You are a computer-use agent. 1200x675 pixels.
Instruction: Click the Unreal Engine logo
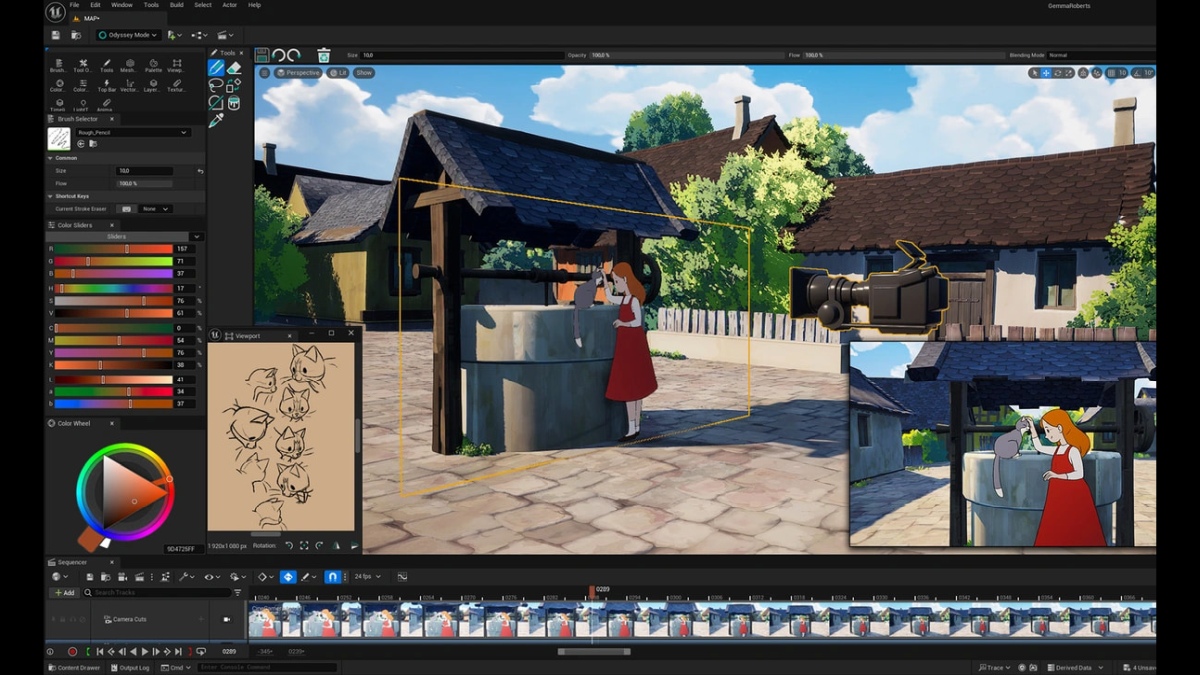pos(56,11)
